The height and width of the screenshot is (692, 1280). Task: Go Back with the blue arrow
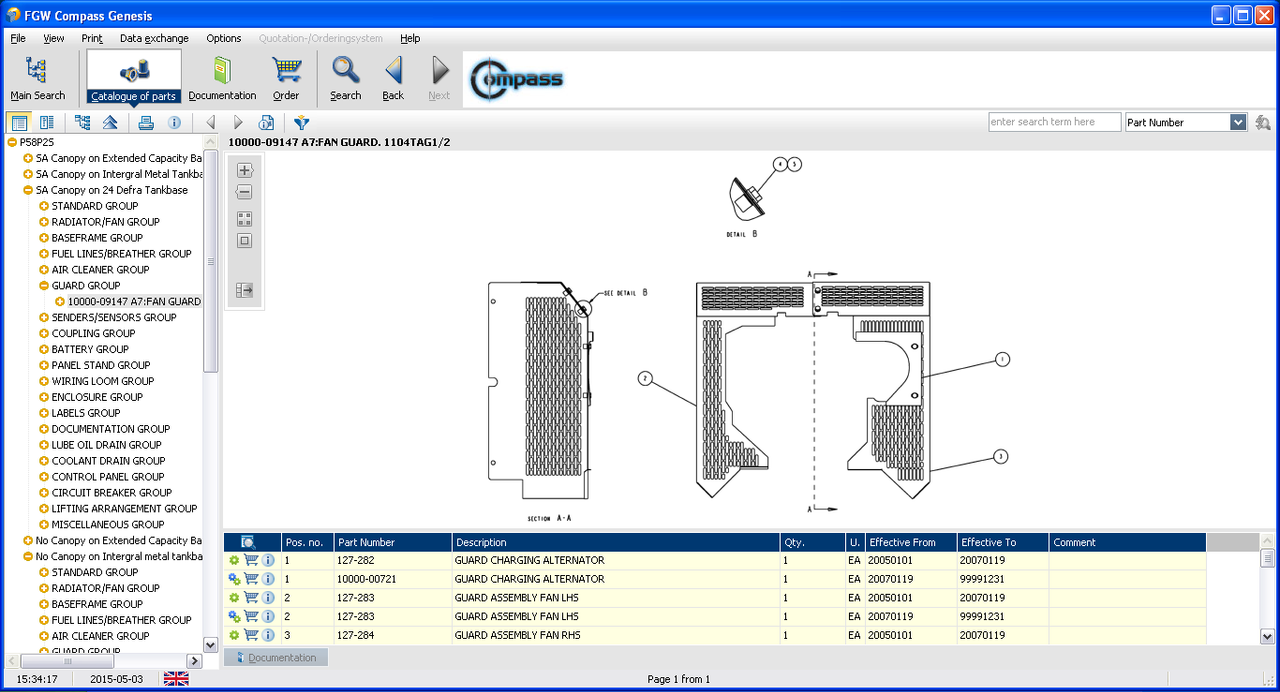tap(393, 78)
